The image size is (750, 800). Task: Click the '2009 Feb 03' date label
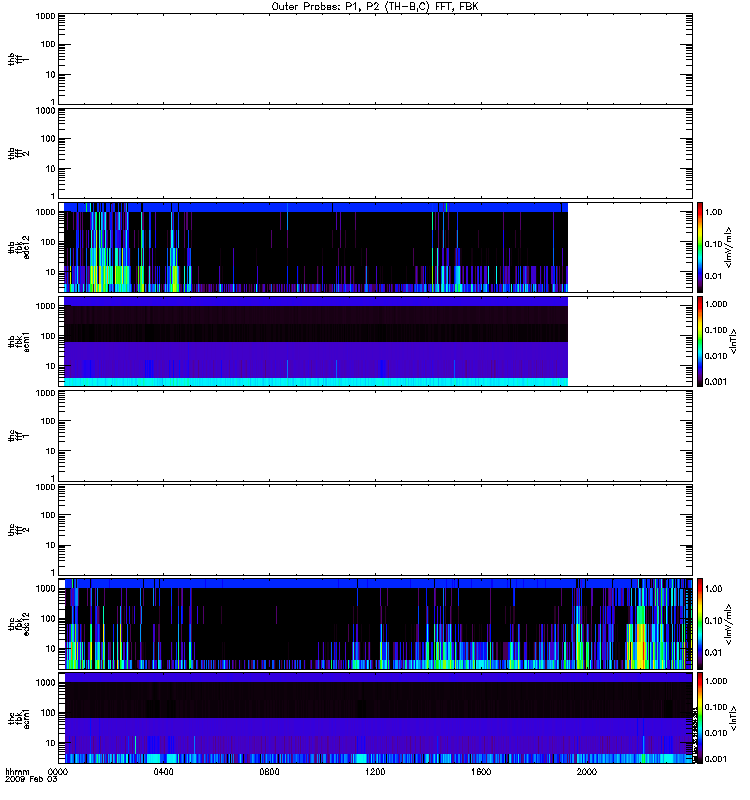(x=31, y=780)
